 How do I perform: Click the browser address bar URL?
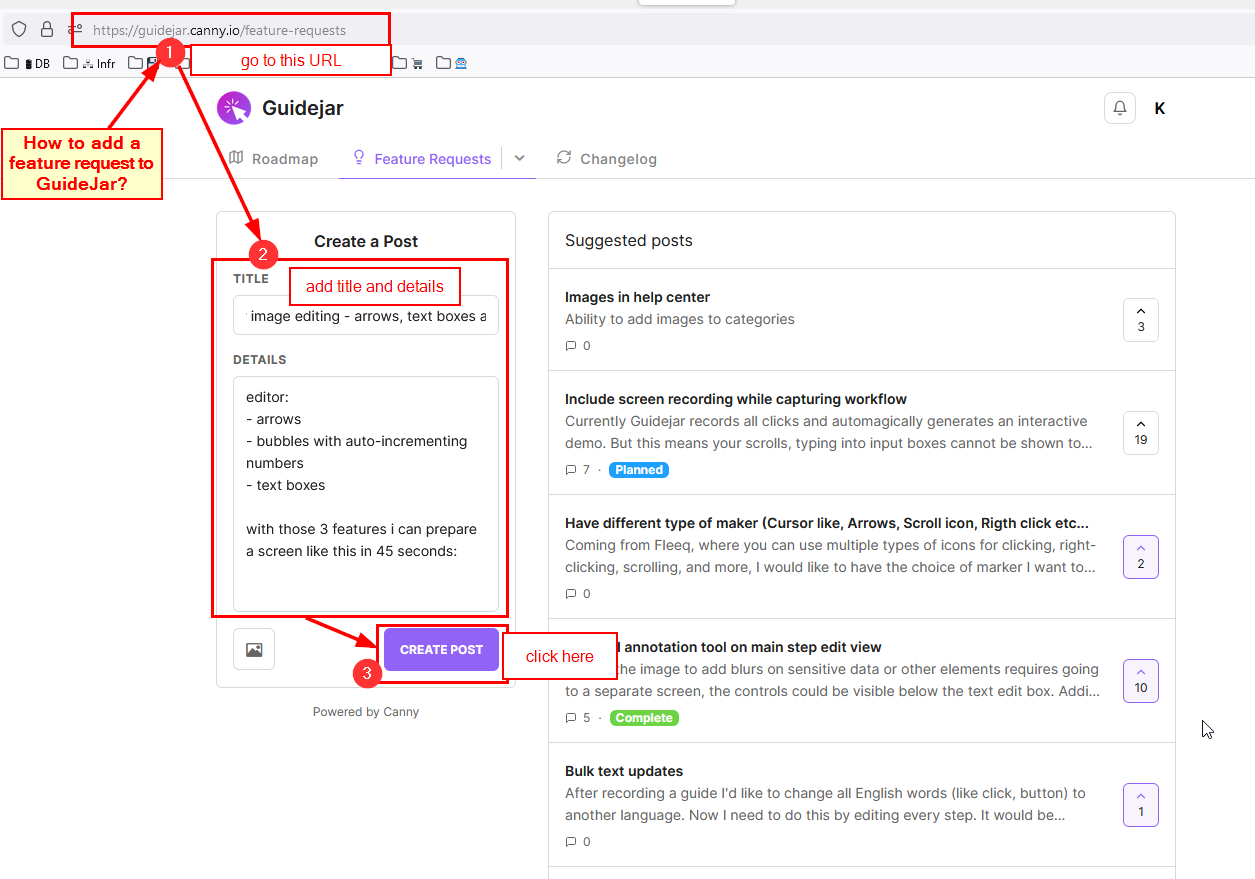219,31
